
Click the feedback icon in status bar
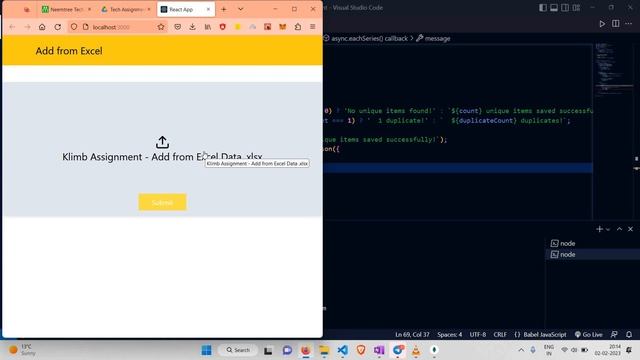[614, 335]
